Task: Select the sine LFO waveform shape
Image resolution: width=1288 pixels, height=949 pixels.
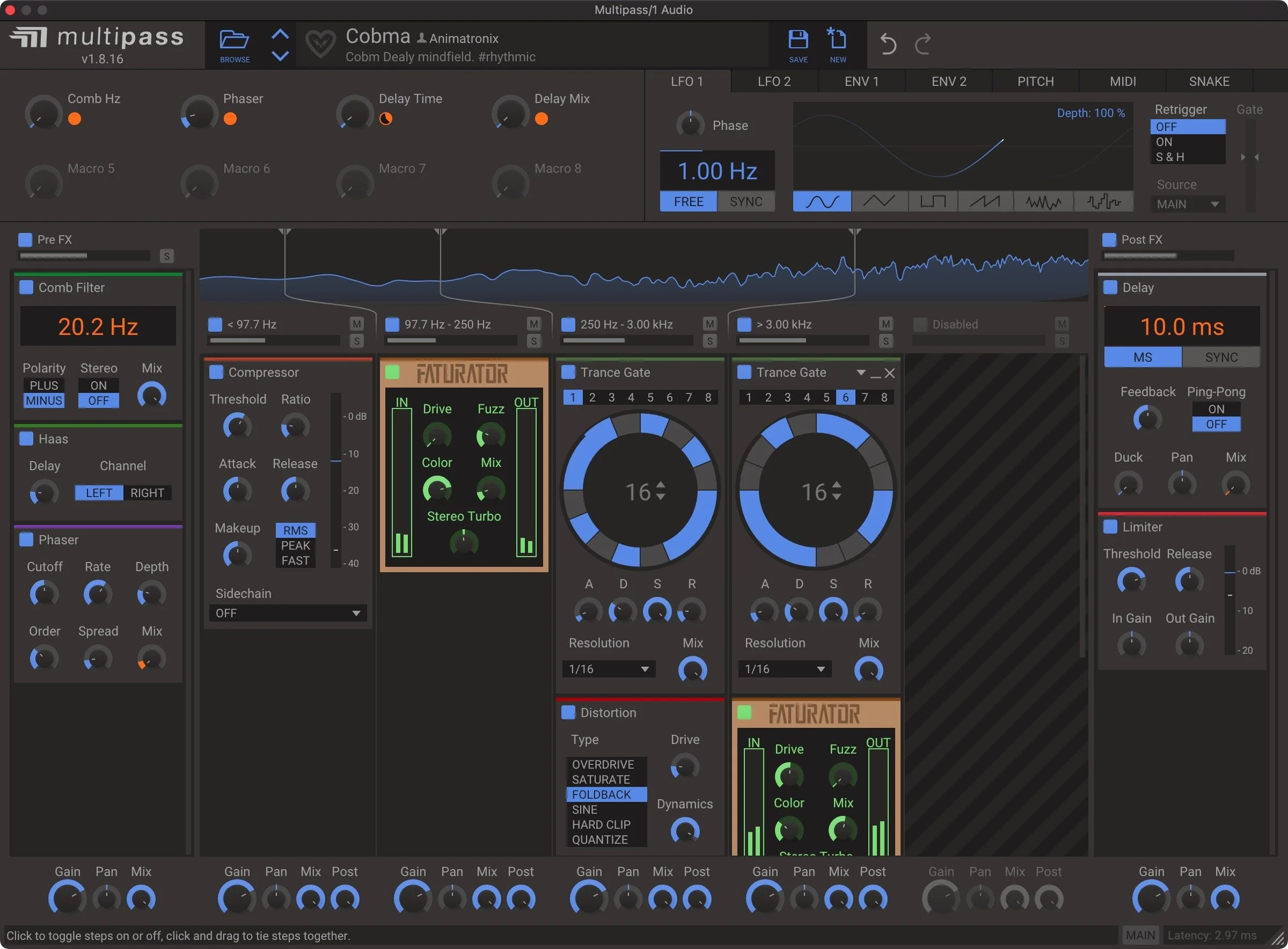Action: (x=822, y=202)
